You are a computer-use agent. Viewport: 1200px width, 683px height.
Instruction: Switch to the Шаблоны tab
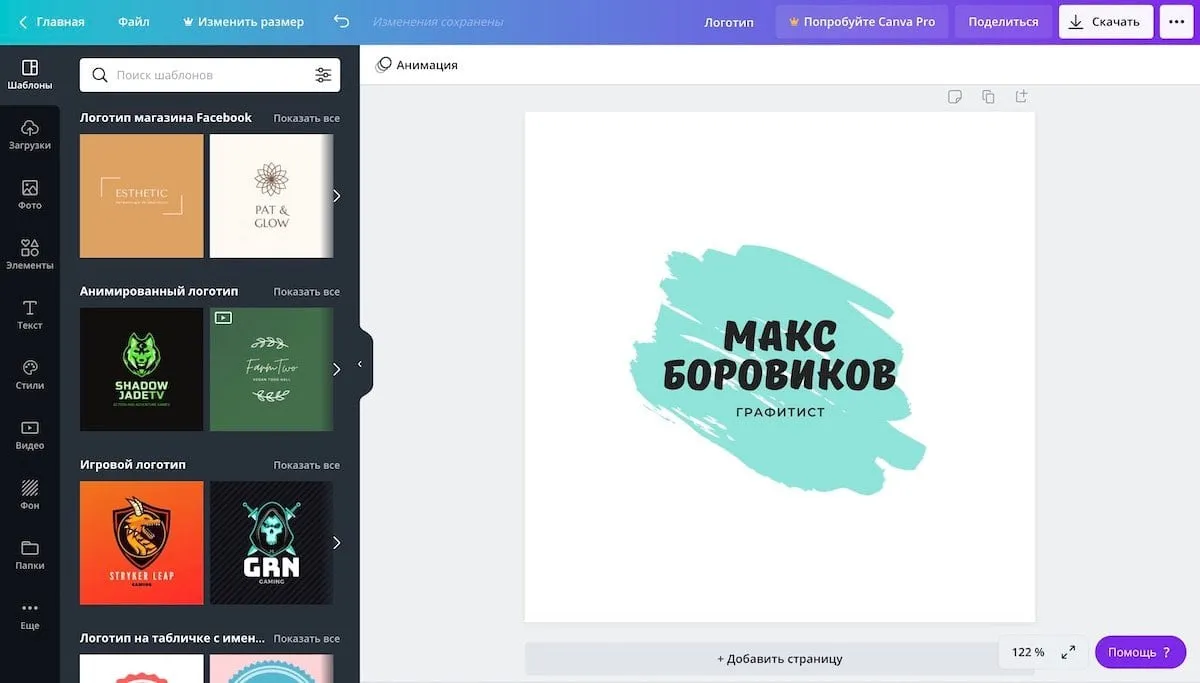tap(30, 74)
